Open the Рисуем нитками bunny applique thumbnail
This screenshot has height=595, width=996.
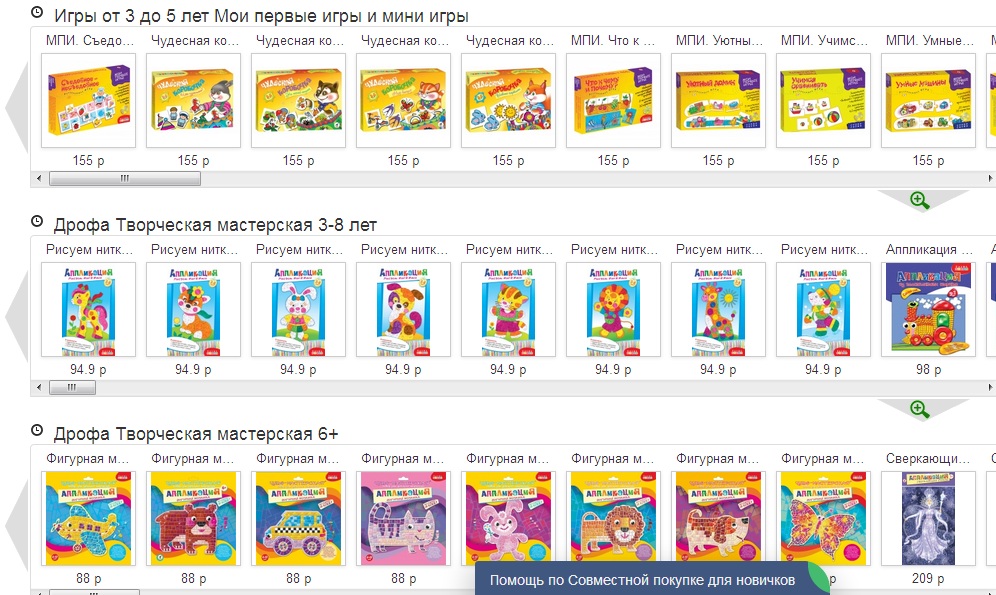pos(299,309)
